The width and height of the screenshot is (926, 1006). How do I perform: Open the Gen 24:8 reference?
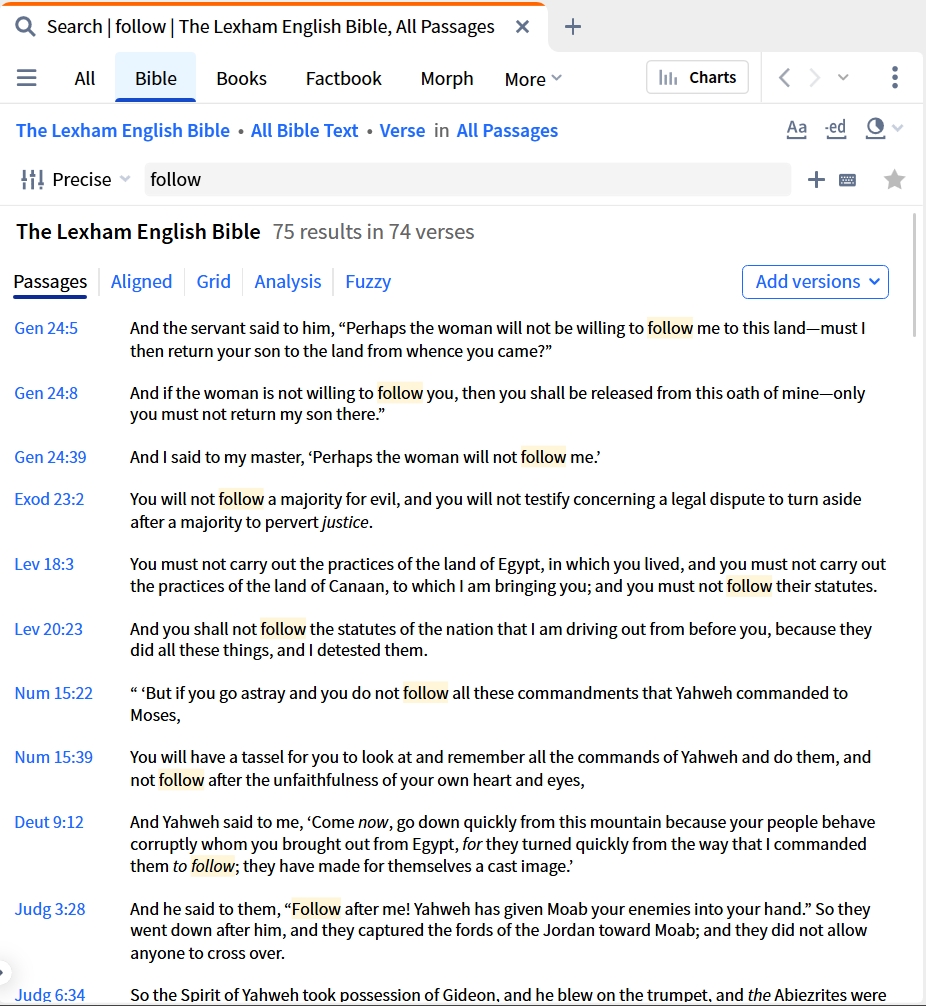(x=46, y=393)
